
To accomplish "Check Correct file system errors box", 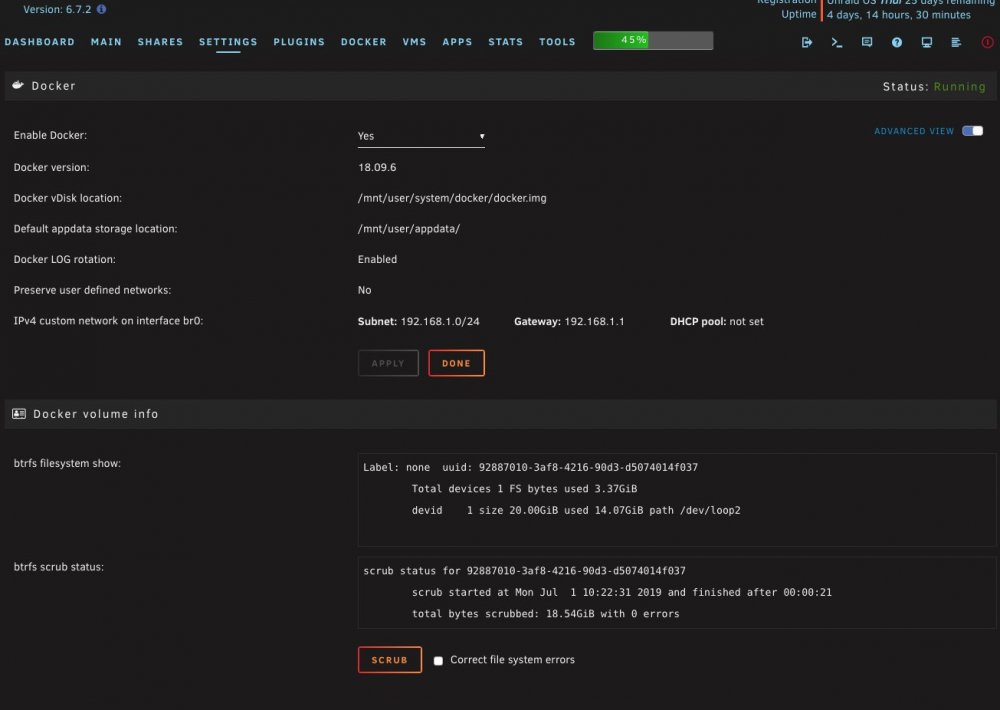I will pos(438,660).
